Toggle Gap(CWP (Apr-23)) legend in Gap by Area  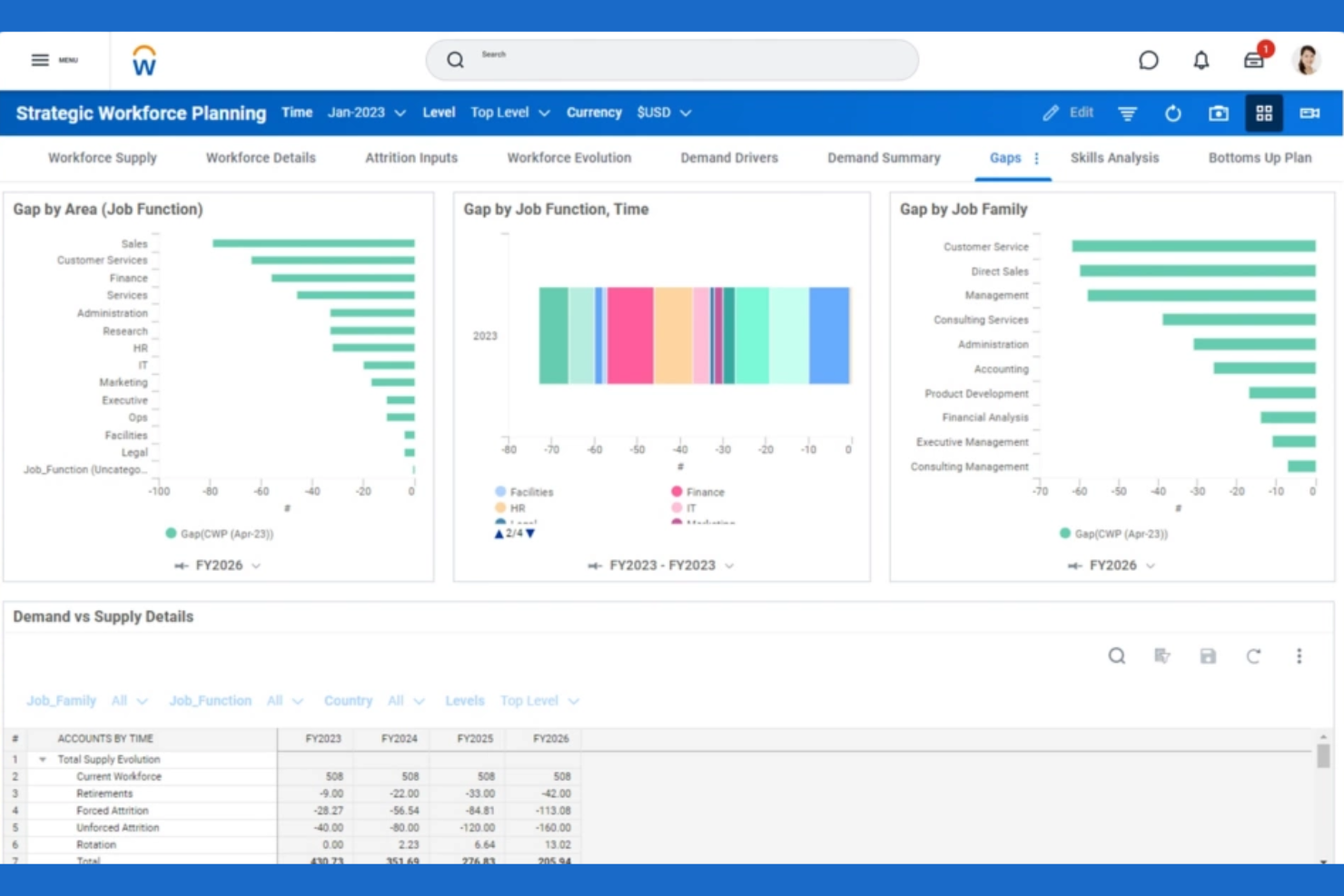[x=219, y=534]
